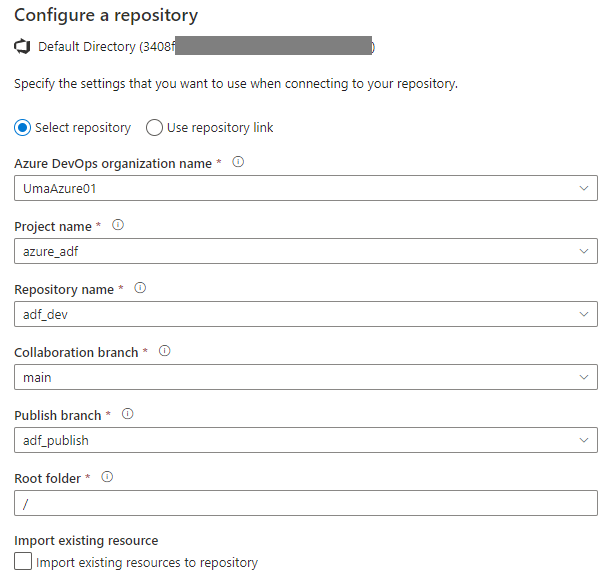This screenshot has height=580, width=610.
Task: Click the Project name info icon
Action: [x=118, y=225]
